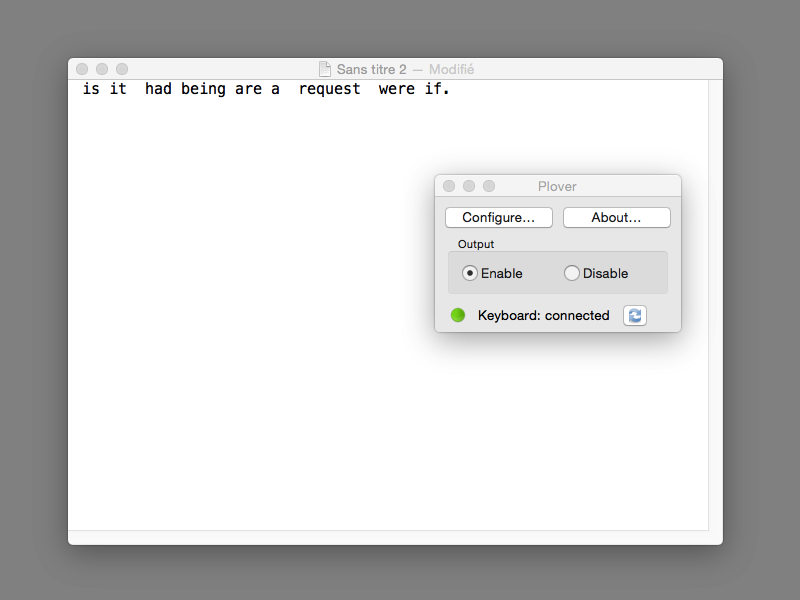This screenshot has height=600, width=800.
Task: Click the word "had" in the document
Action: pos(158,89)
